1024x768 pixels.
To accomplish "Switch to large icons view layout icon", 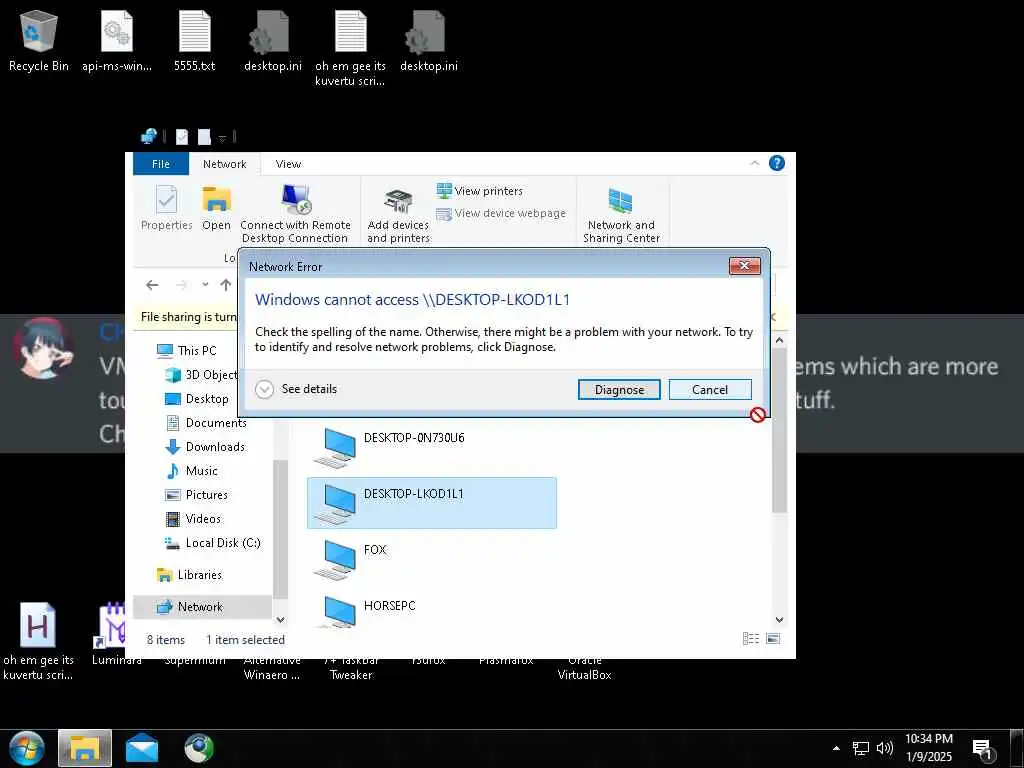I will coord(773,639).
